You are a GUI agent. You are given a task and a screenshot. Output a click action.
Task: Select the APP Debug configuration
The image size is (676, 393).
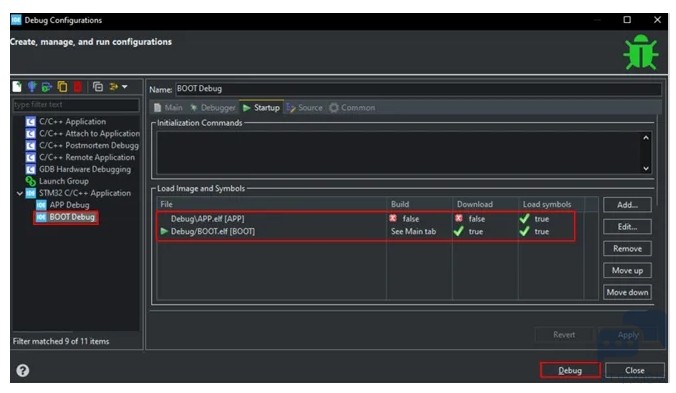(69, 205)
